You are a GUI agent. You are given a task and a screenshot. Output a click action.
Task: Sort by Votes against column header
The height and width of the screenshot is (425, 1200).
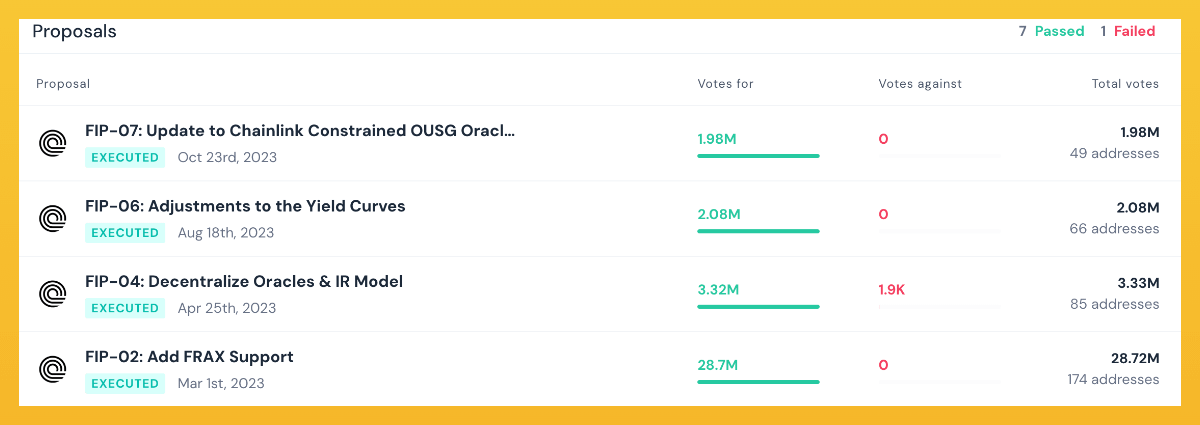[x=920, y=84]
